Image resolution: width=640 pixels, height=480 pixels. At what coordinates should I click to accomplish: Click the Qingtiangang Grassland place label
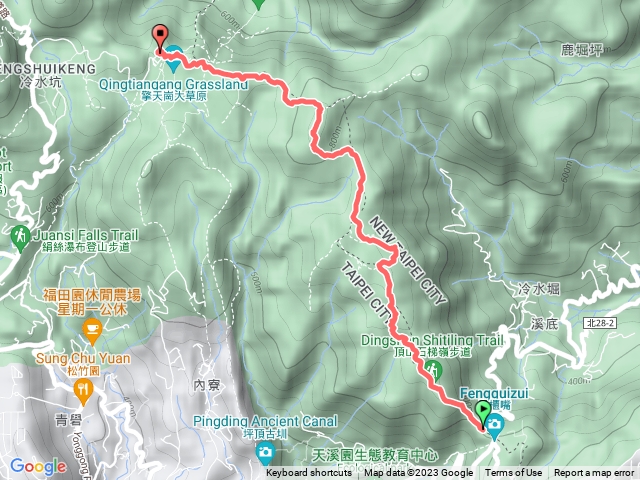point(173,84)
